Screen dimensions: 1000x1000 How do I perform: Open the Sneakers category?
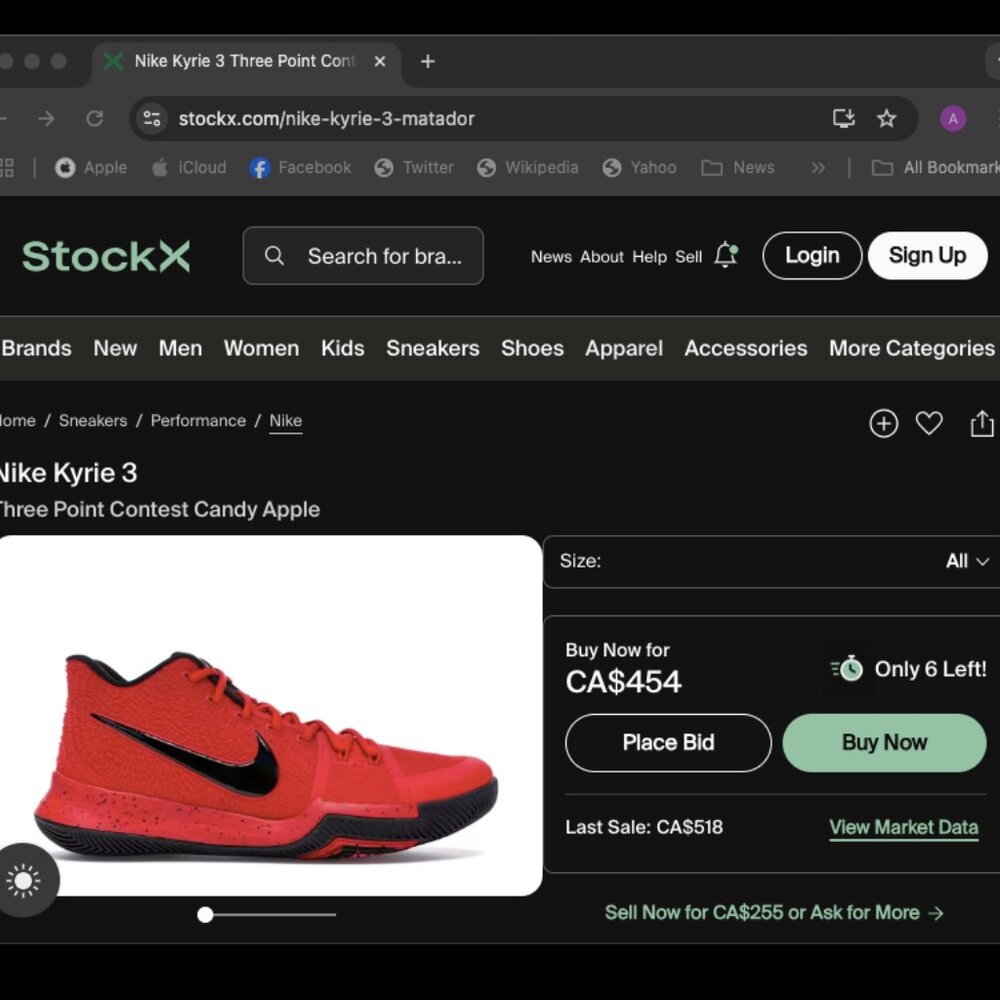pyautogui.click(x=432, y=348)
